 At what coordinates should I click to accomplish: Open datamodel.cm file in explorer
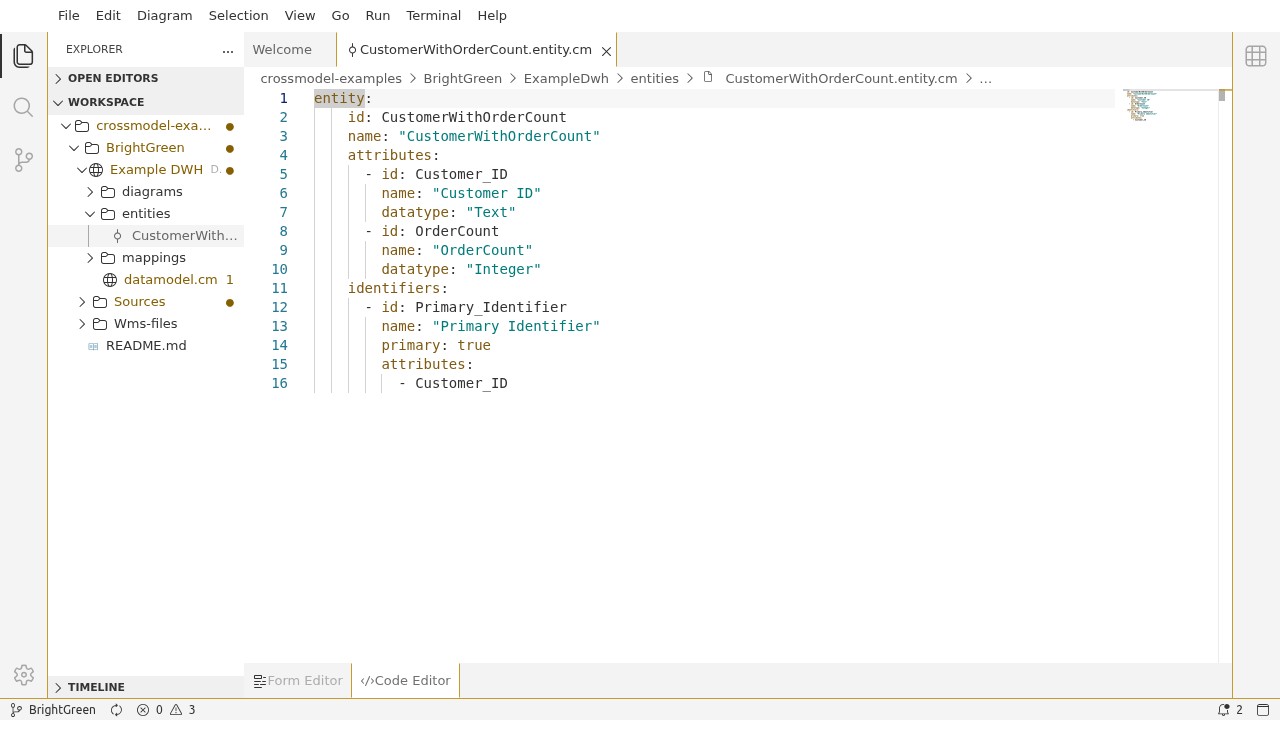170,280
